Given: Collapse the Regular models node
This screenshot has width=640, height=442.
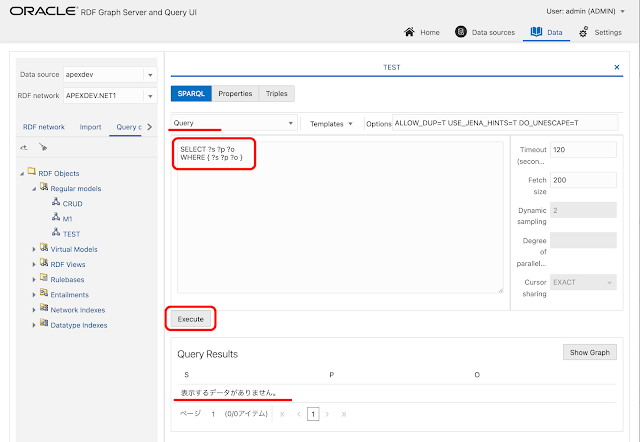Looking at the screenshot, I should (x=34, y=189).
